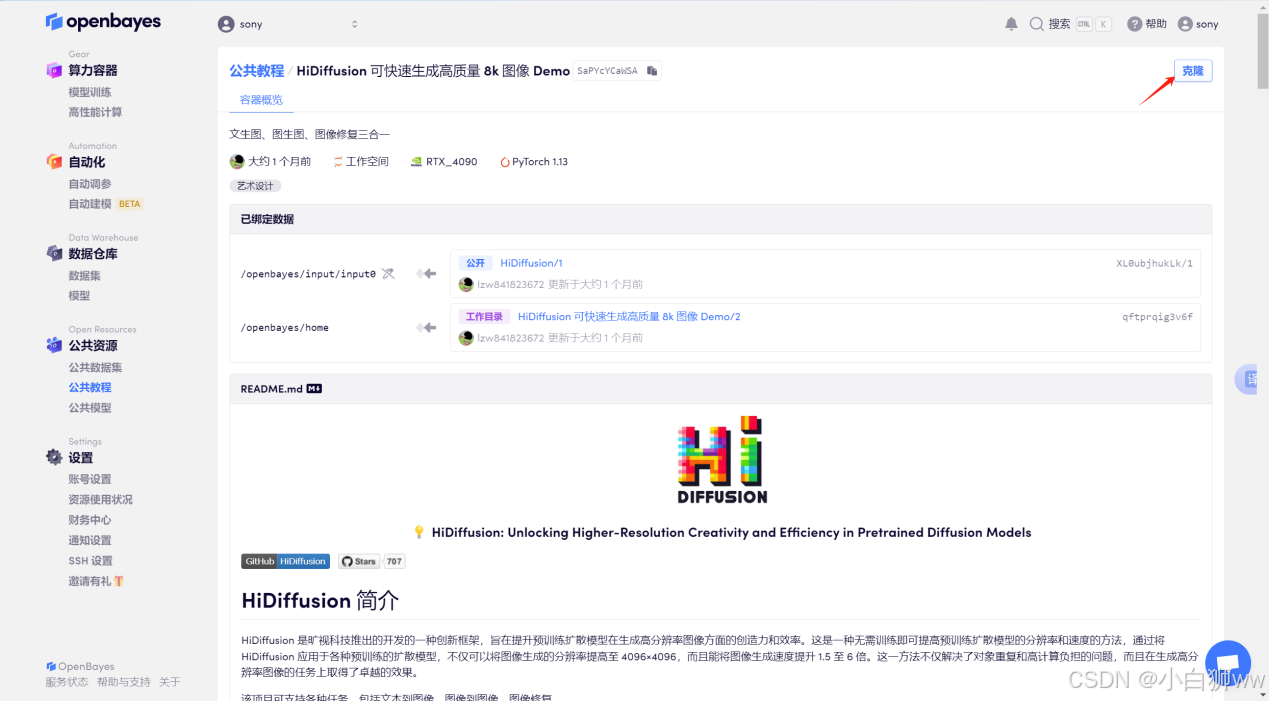Switch to the 容器概览 tab
1269x701 pixels.
point(261,100)
